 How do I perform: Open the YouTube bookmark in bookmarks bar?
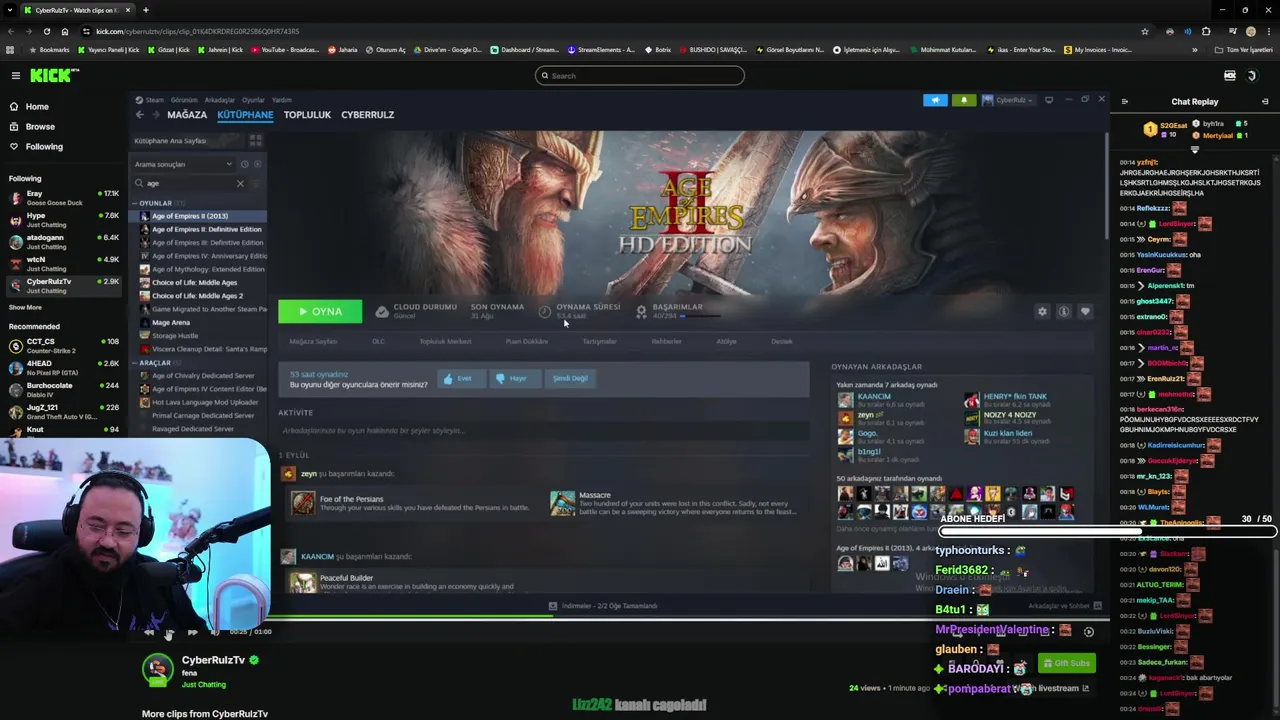tap(283, 50)
